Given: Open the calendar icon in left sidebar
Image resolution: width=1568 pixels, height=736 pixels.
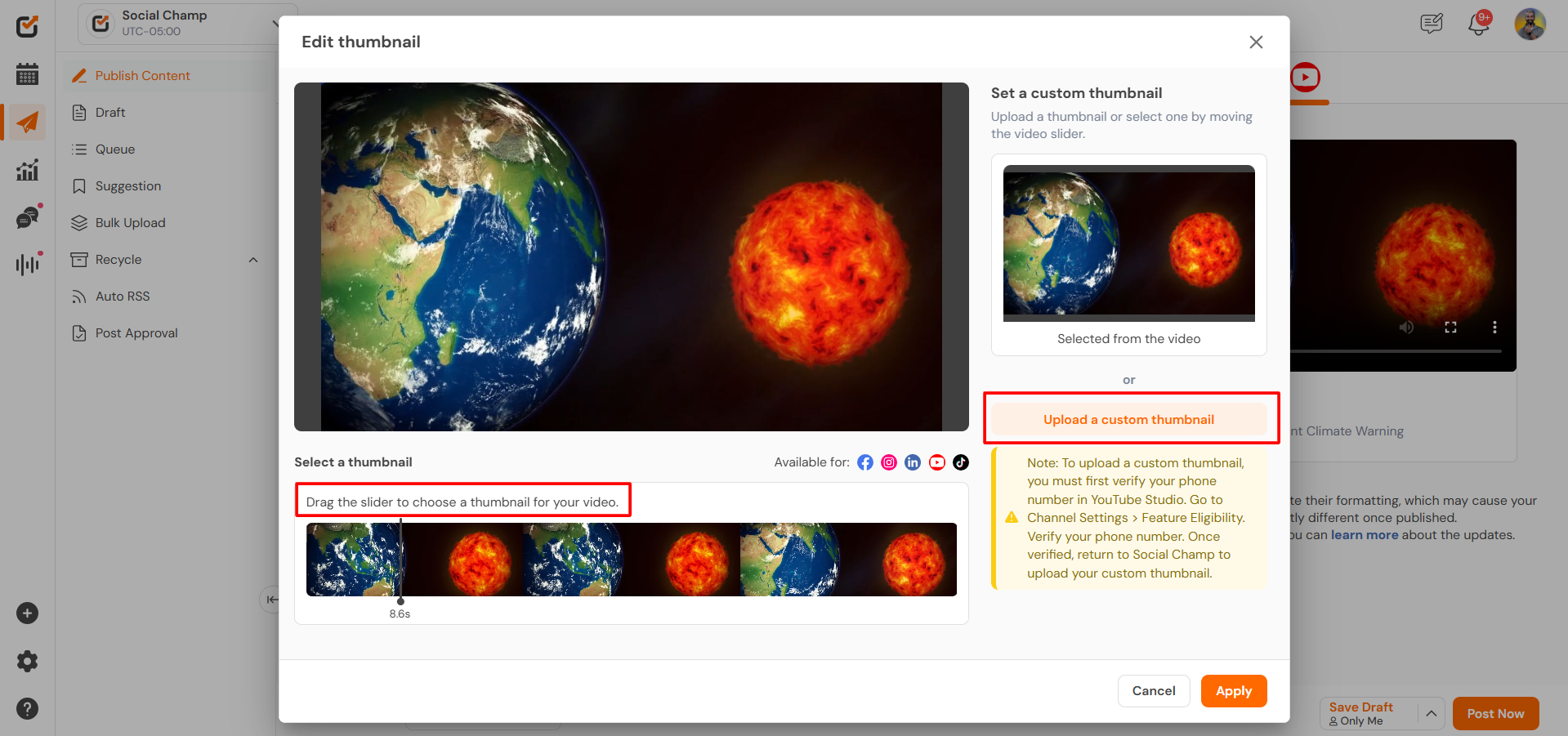Looking at the screenshot, I should tap(27, 74).
